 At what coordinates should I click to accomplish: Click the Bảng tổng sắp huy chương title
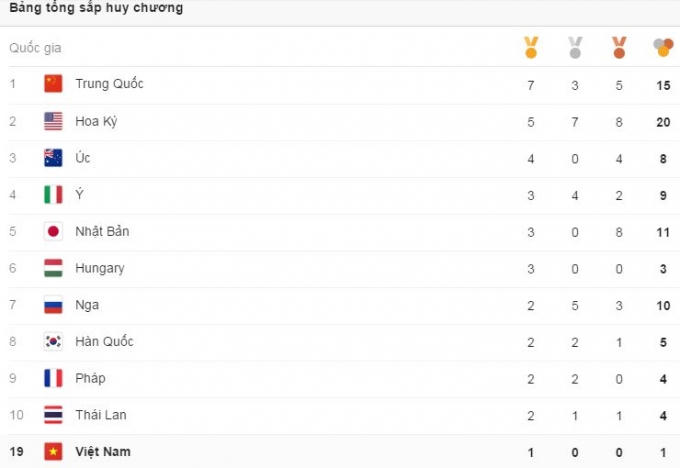point(96,8)
